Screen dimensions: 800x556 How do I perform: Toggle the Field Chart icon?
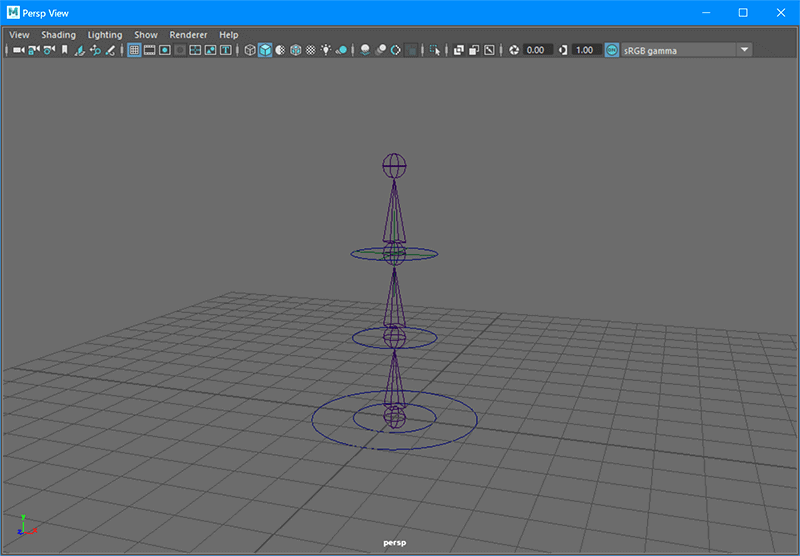[x=195, y=50]
